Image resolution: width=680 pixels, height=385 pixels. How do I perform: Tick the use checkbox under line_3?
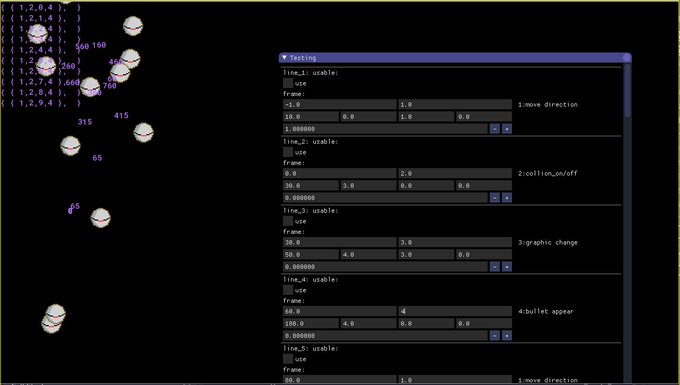tap(288, 221)
